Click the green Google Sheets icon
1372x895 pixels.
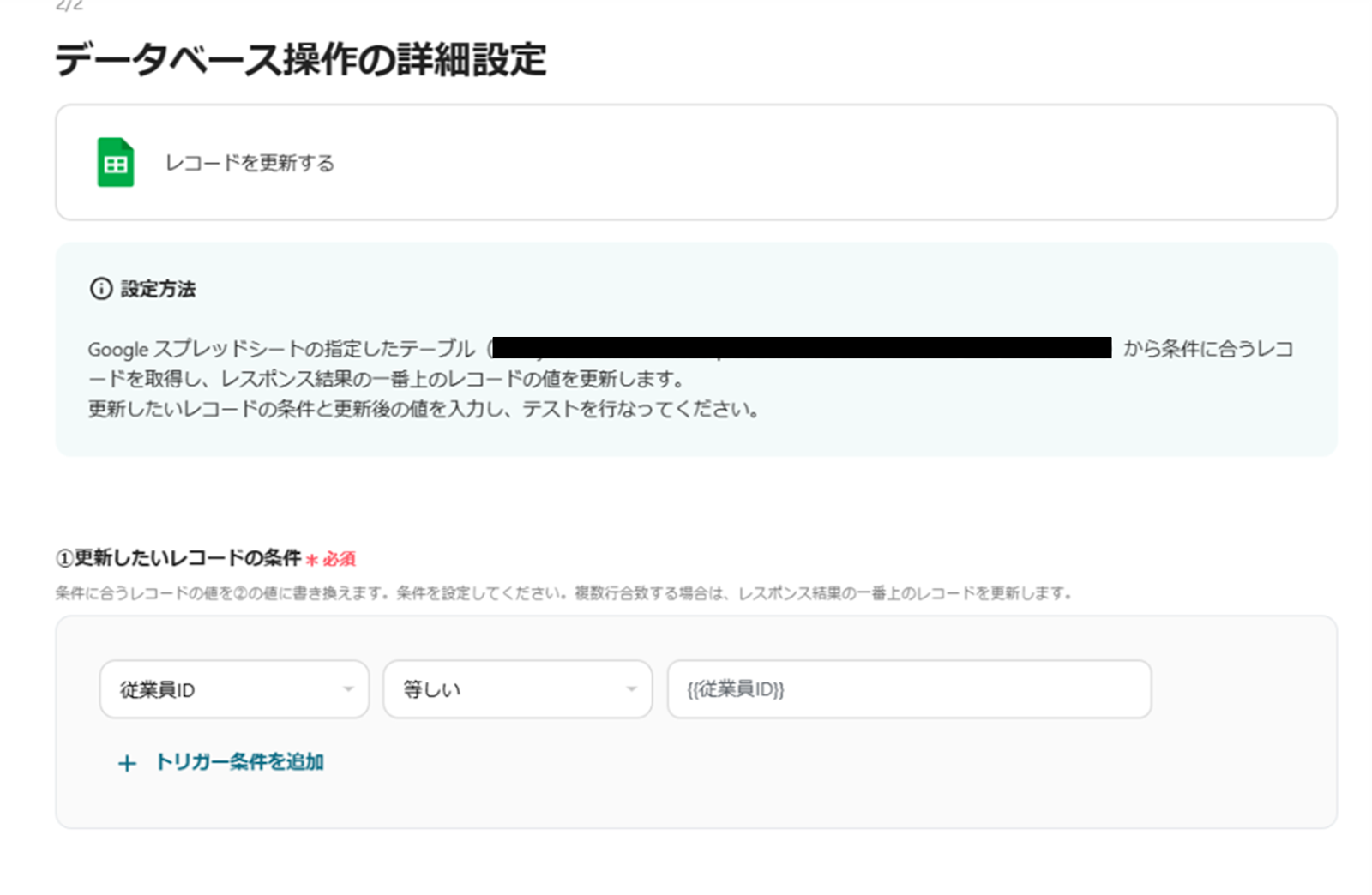116,162
